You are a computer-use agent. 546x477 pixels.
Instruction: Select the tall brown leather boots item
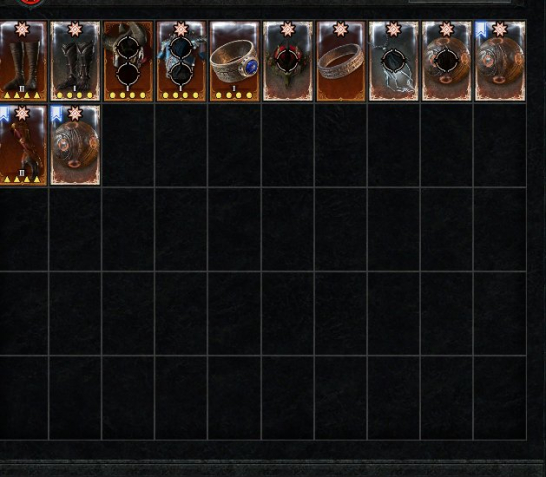coord(23,61)
